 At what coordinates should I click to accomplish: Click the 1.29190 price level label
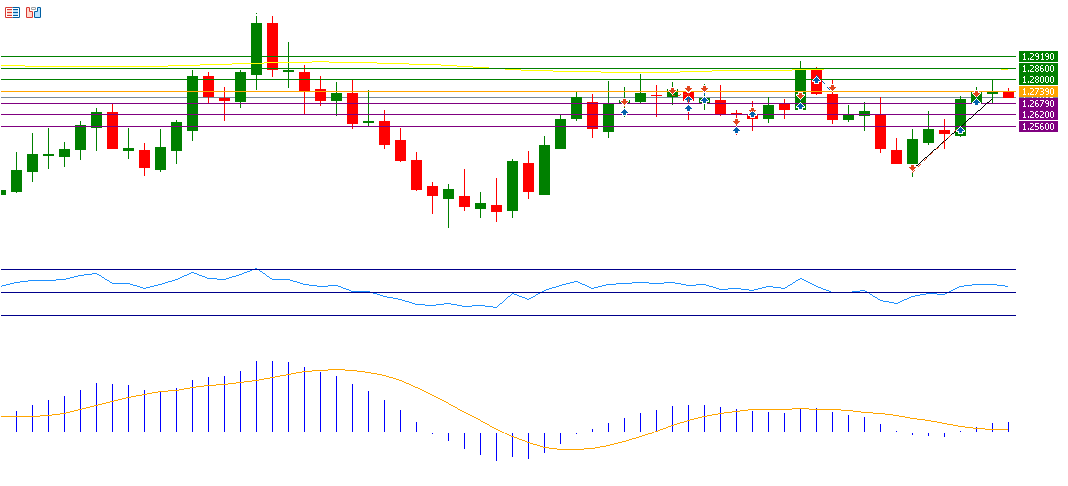[1035, 57]
